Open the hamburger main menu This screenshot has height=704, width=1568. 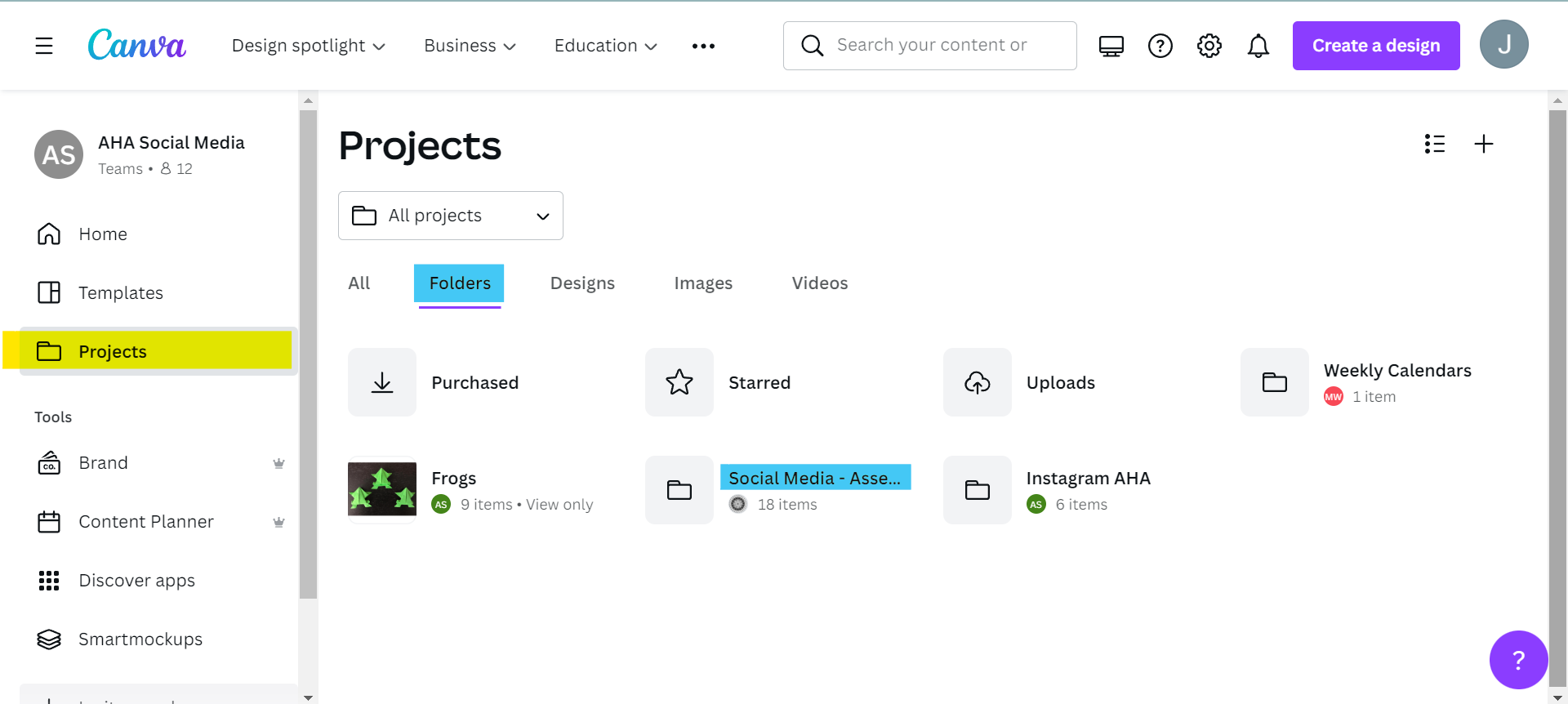point(44,46)
